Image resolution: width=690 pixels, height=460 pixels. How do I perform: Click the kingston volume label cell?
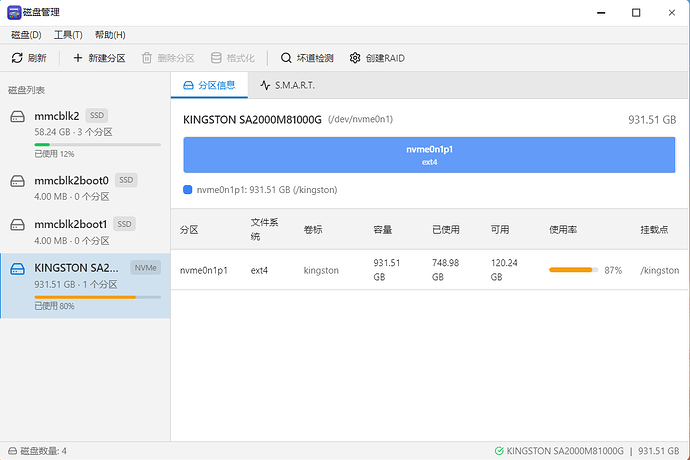coord(321,270)
